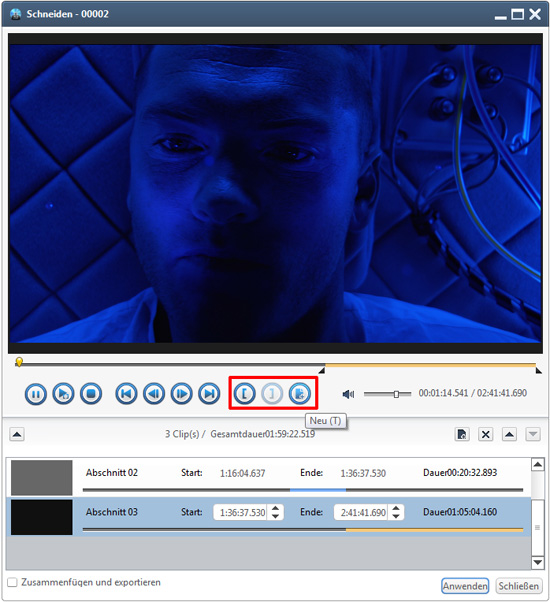550x602 pixels.
Task: Click the Abschnitt 02 label
Action: click(x=112, y=473)
